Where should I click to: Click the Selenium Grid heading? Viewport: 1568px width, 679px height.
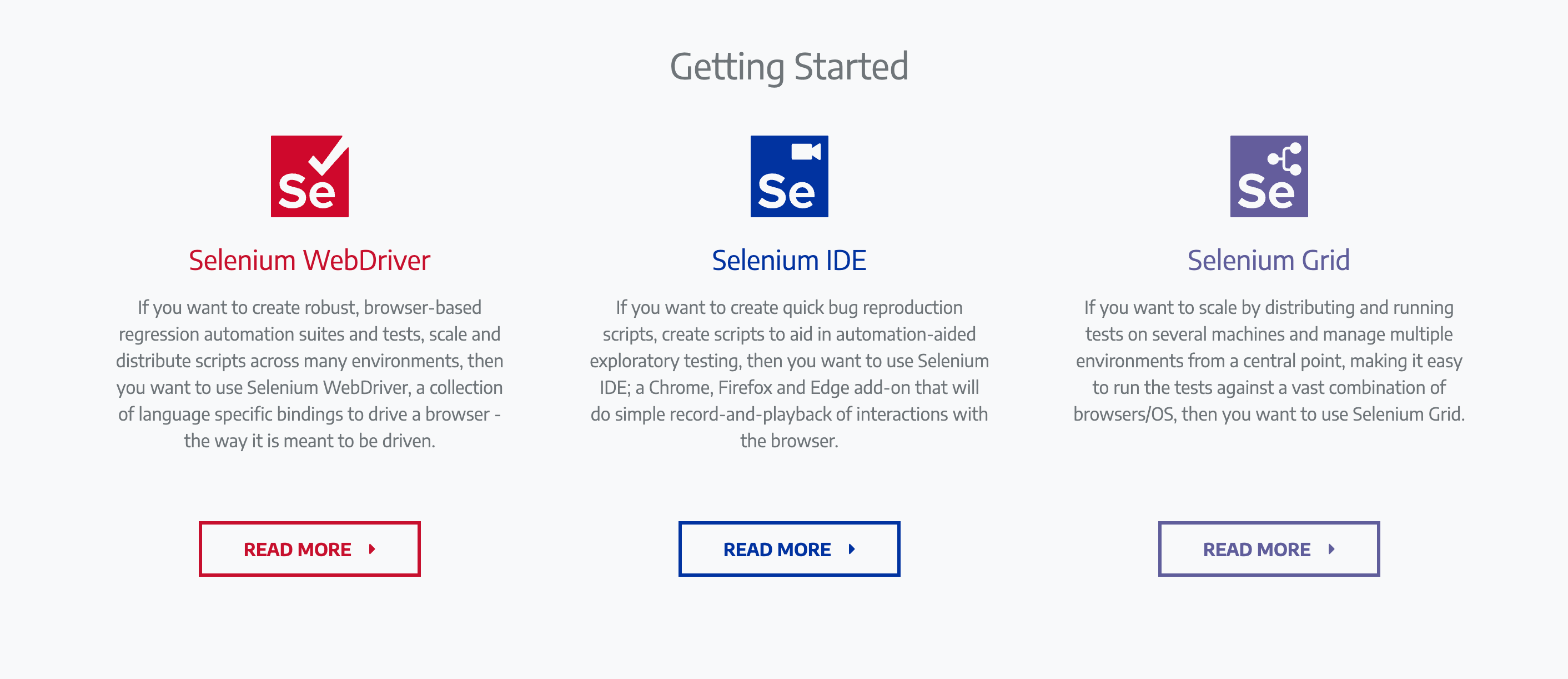(1269, 261)
